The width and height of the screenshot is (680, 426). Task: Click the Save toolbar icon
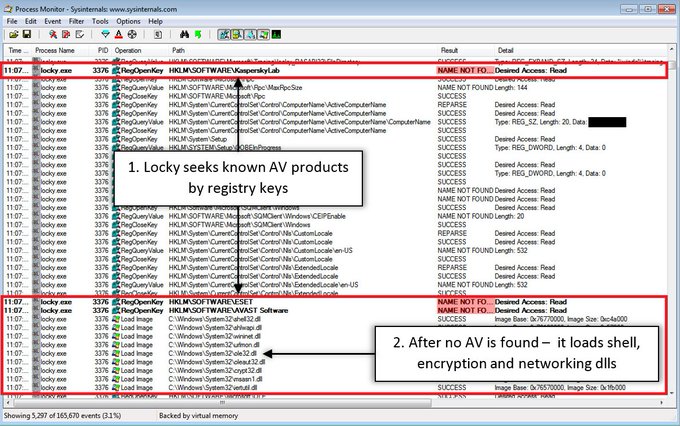pos(26,34)
